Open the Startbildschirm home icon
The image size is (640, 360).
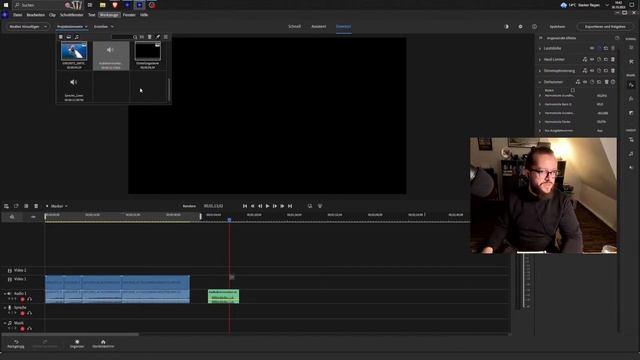[x=103, y=344]
